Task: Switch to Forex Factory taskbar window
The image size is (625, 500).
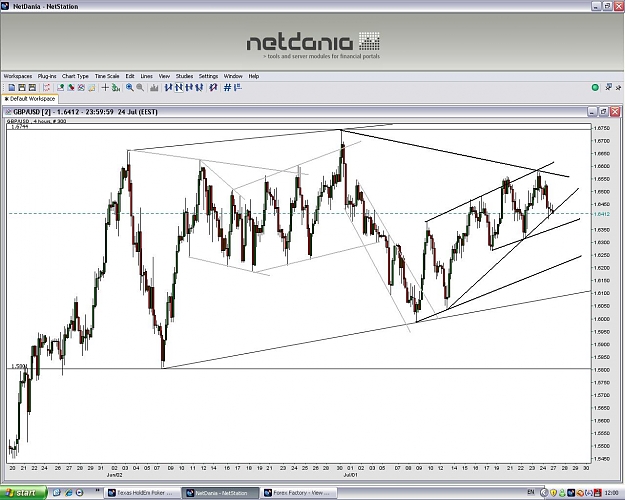Action: point(298,493)
